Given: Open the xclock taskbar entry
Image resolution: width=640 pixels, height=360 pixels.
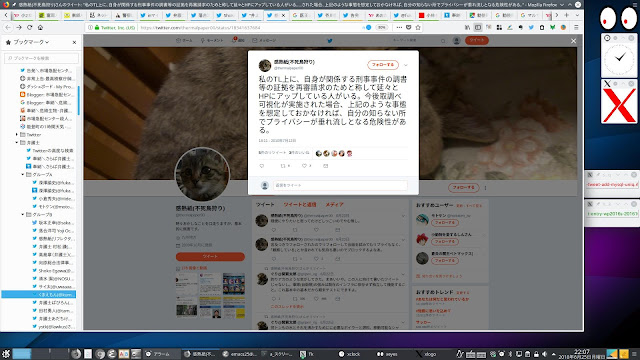Looking at the screenshot, I should click(350, 354).
